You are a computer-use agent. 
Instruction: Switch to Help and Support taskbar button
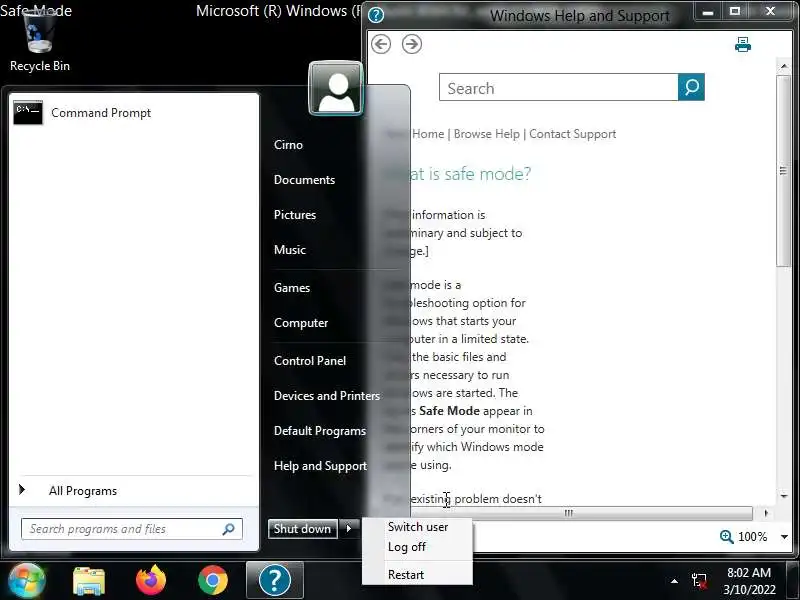(275, 580)
